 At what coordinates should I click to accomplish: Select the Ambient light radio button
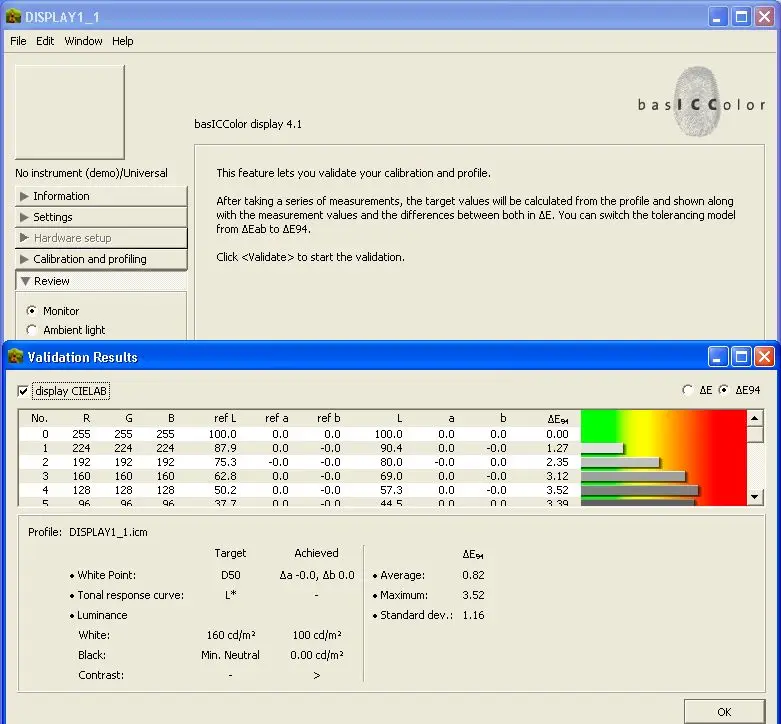32,330
